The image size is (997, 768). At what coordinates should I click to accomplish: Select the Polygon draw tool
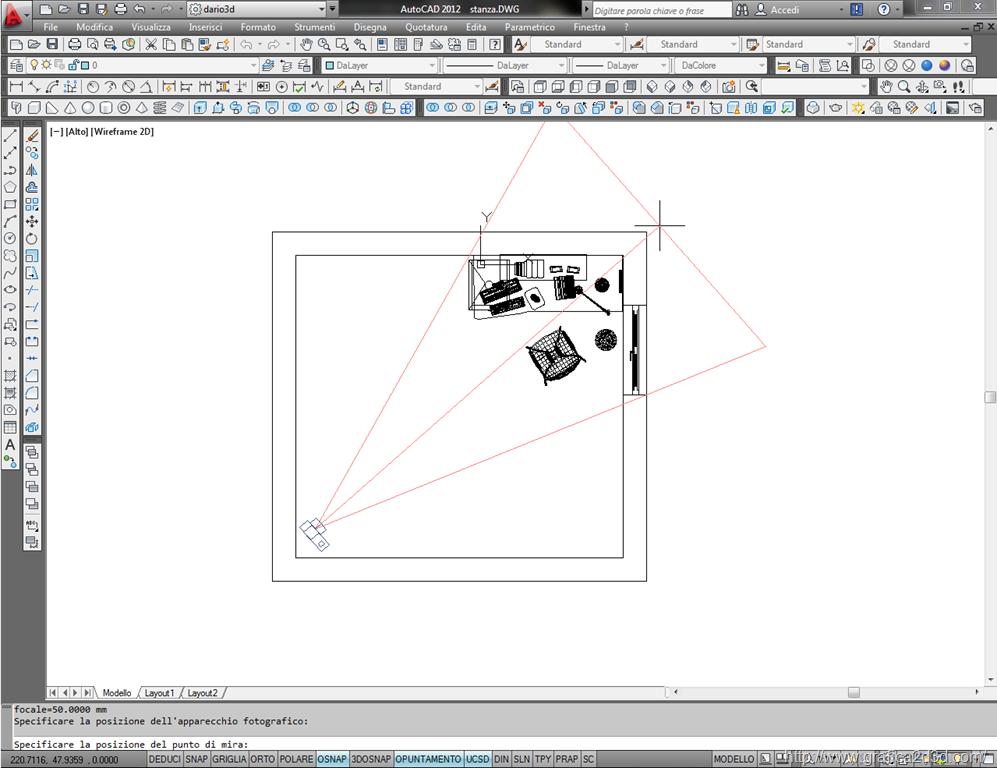pyautogui.click(x=10, y=187)
